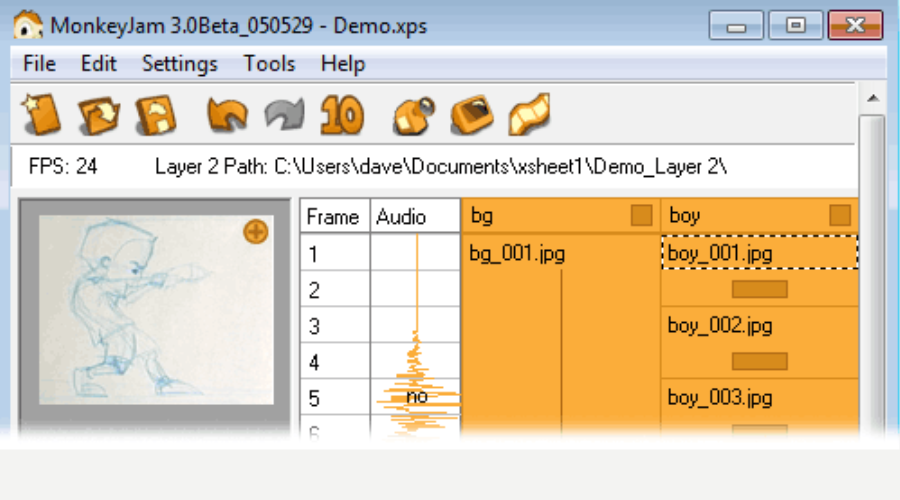Screen dimensions: 900x500
Task: Click the hold bar below boy_001.jpg
Action: [759, 289]
